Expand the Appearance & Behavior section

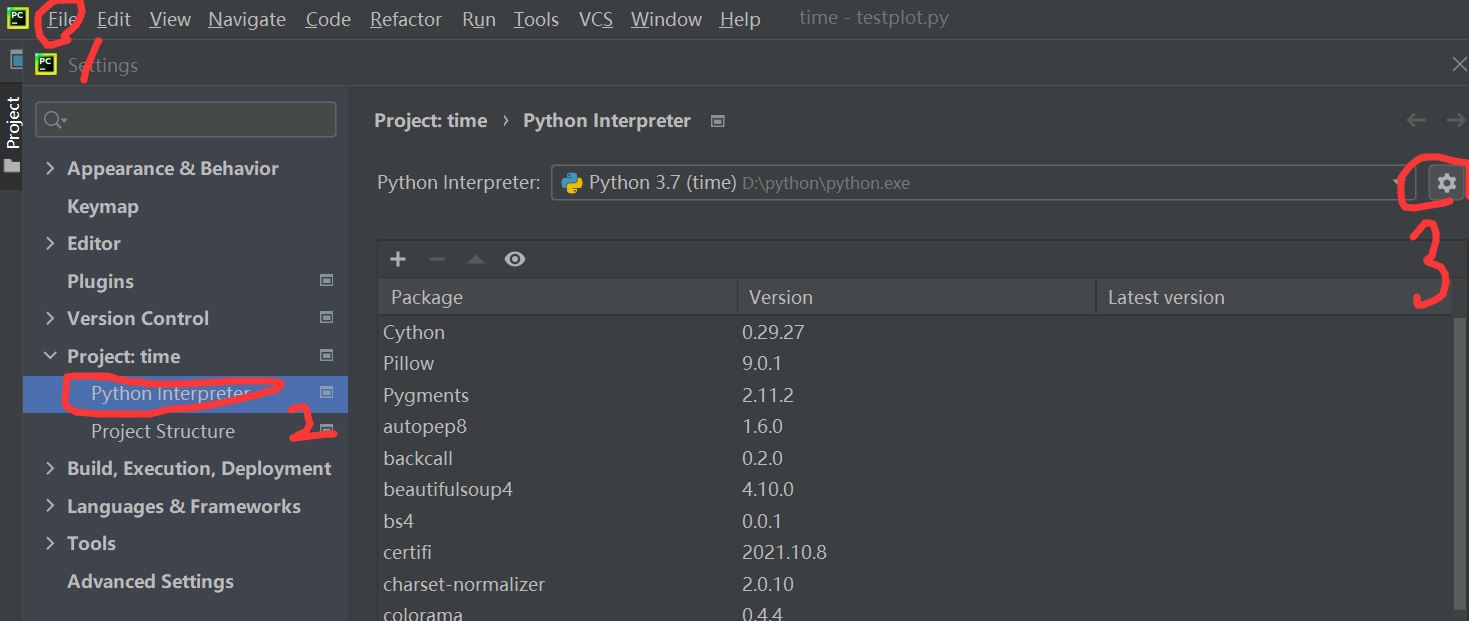[x=50, y=168]
